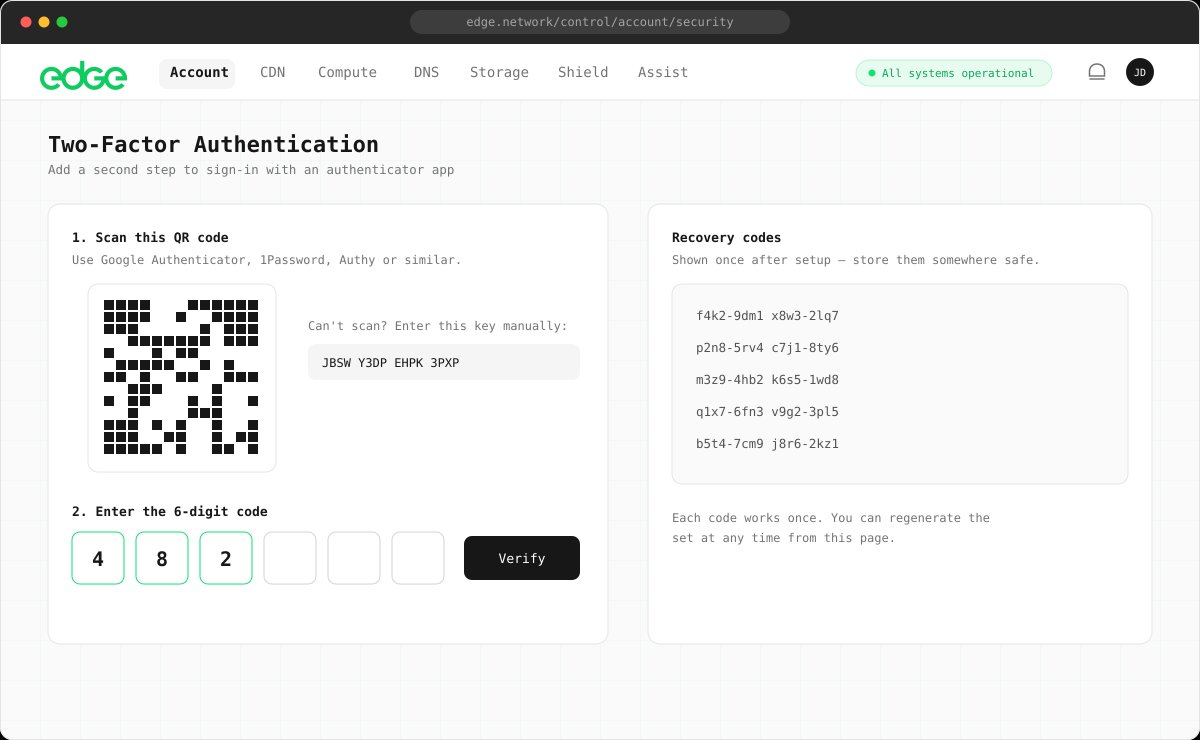Select the manual key JBSW Y3DP EHPK 3PXP
Screen dimensions: 1200x740
tap(444, 362)
